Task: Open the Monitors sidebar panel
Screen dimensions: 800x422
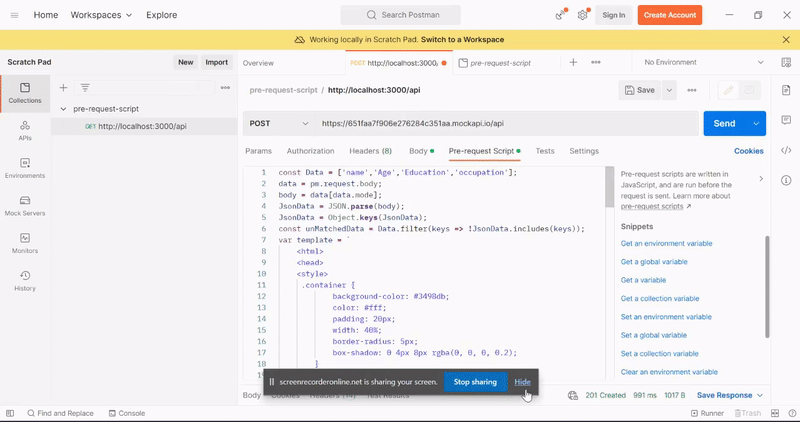Action: (25, 243)
